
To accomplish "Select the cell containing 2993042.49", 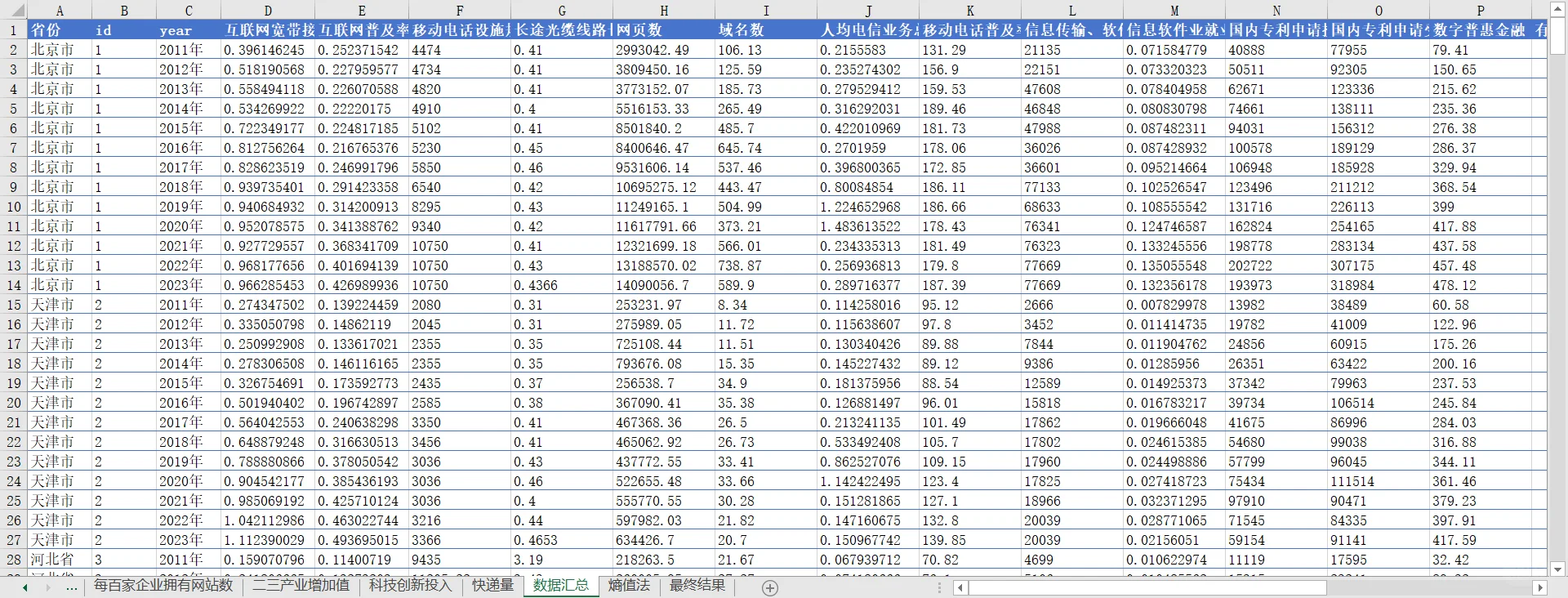I will 664,50.
